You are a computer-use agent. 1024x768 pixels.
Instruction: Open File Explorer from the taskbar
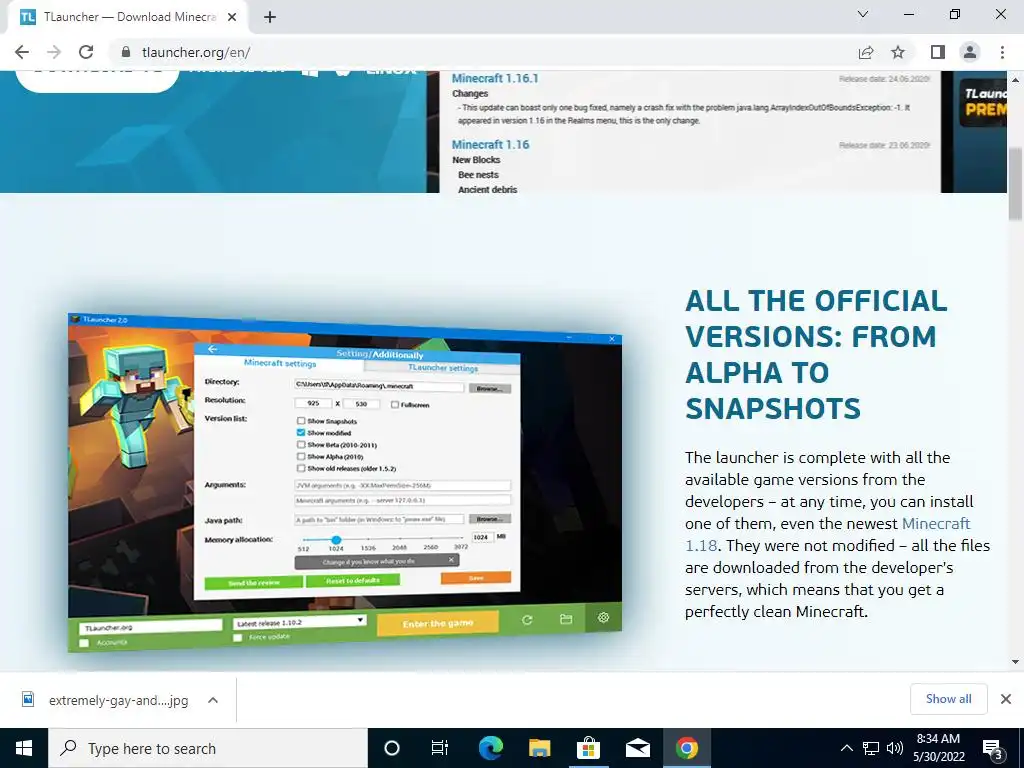539,748
